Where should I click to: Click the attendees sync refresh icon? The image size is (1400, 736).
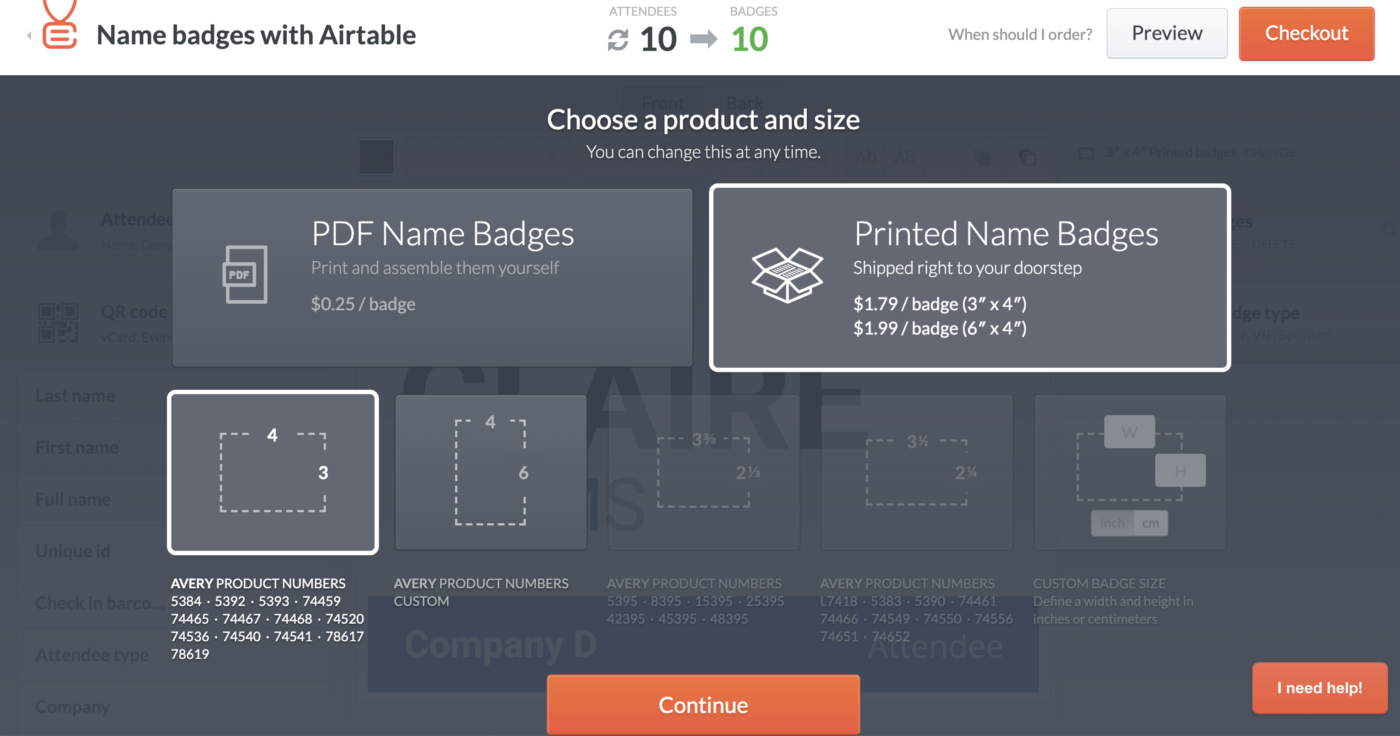618,40
